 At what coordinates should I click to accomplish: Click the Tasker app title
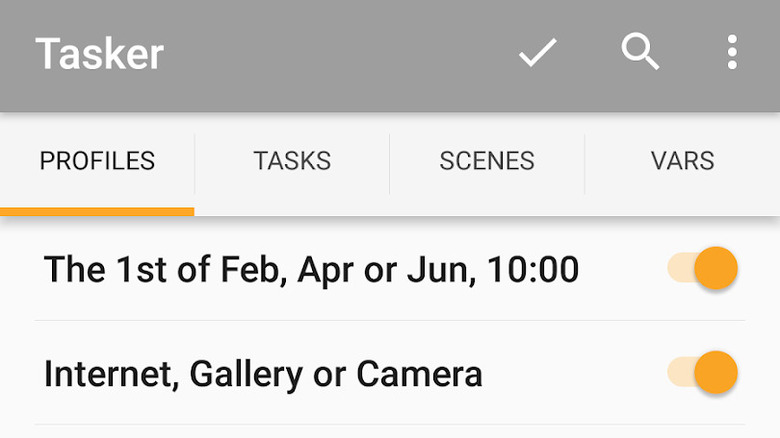point(100,53)
